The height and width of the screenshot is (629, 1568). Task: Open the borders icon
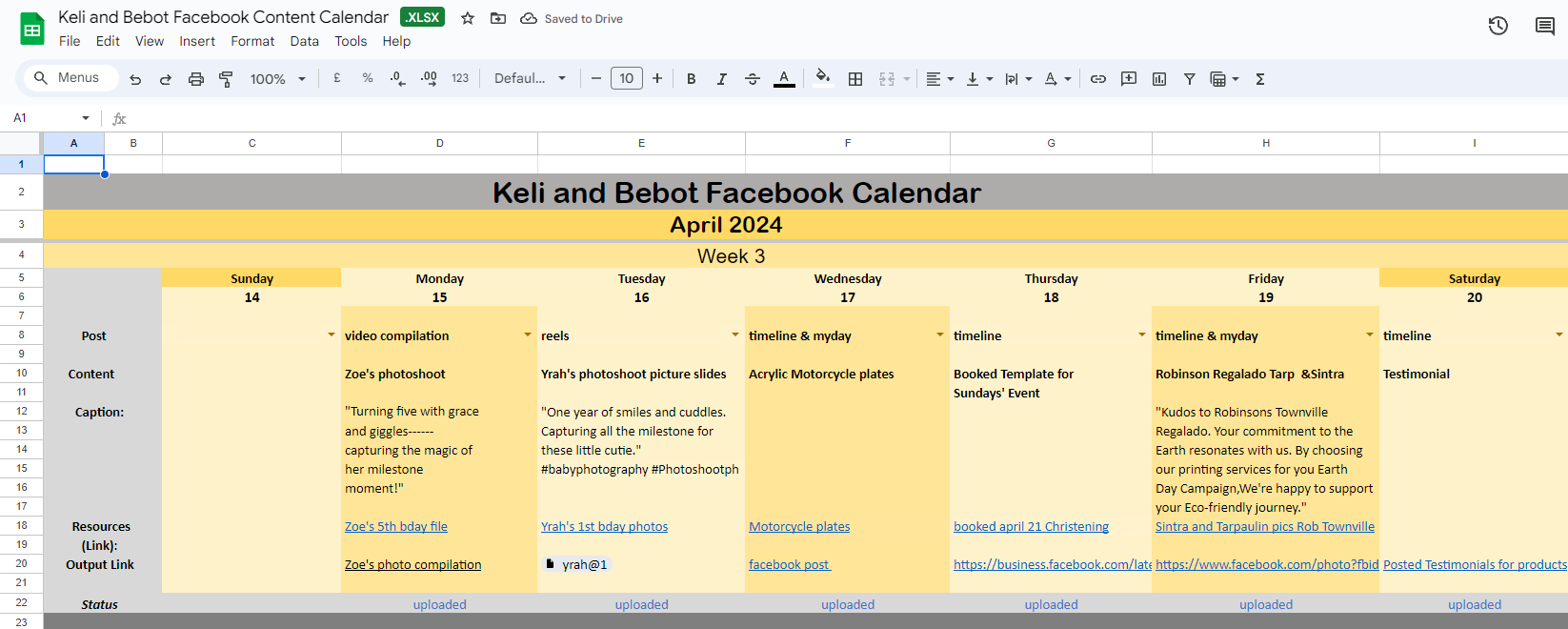coord(855,79)
